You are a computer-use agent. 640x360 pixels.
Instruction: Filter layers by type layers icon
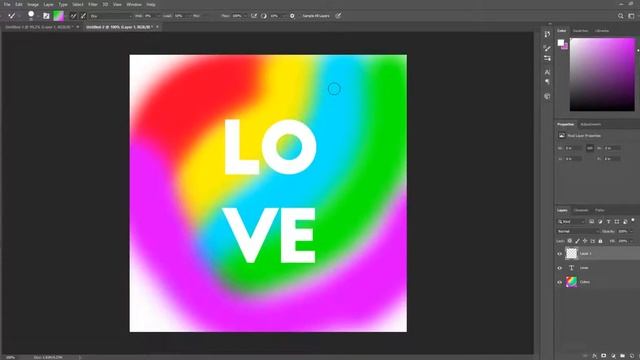pos(609,222)
